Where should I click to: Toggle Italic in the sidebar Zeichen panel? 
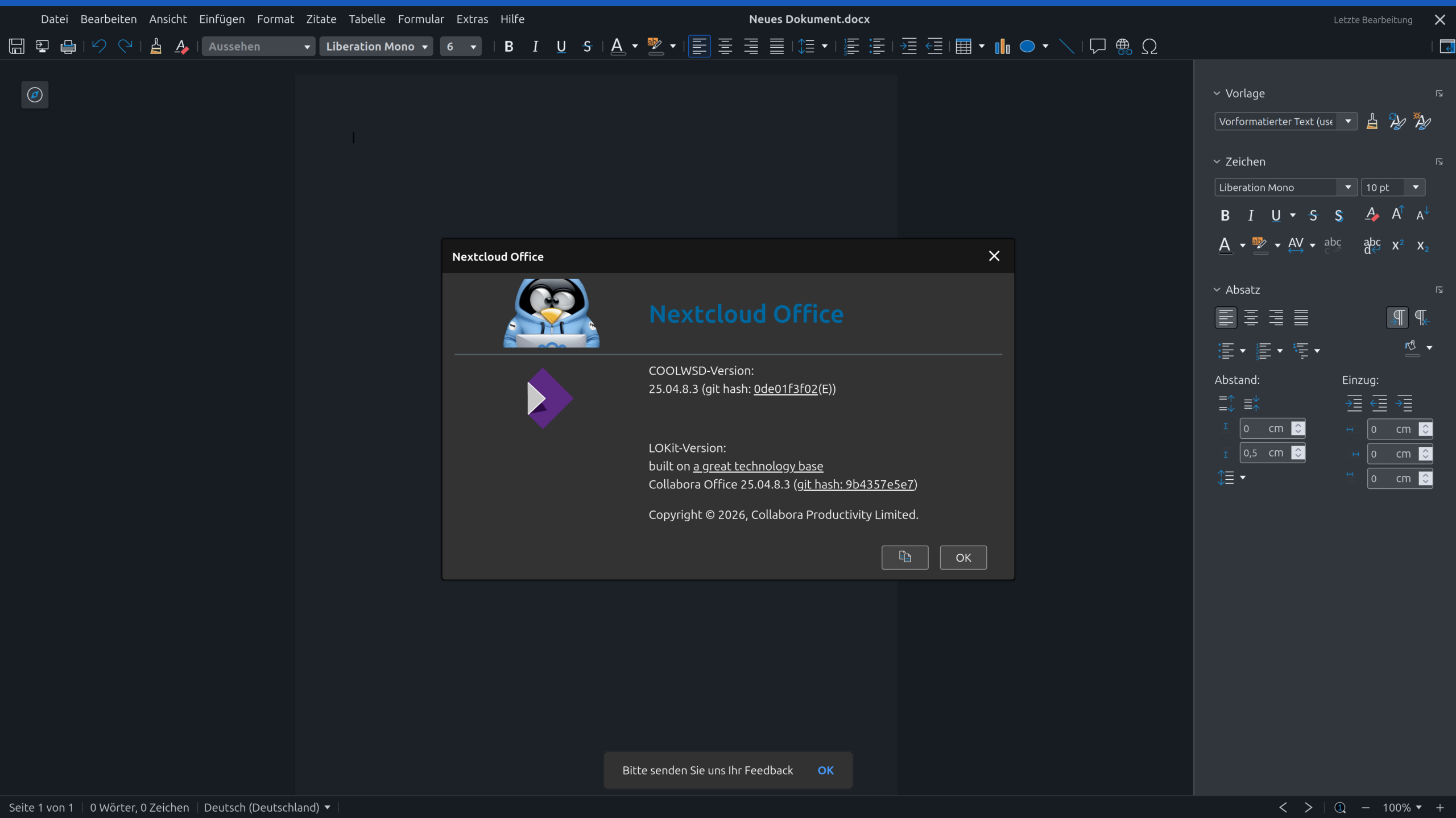[x=1251, y=215]
